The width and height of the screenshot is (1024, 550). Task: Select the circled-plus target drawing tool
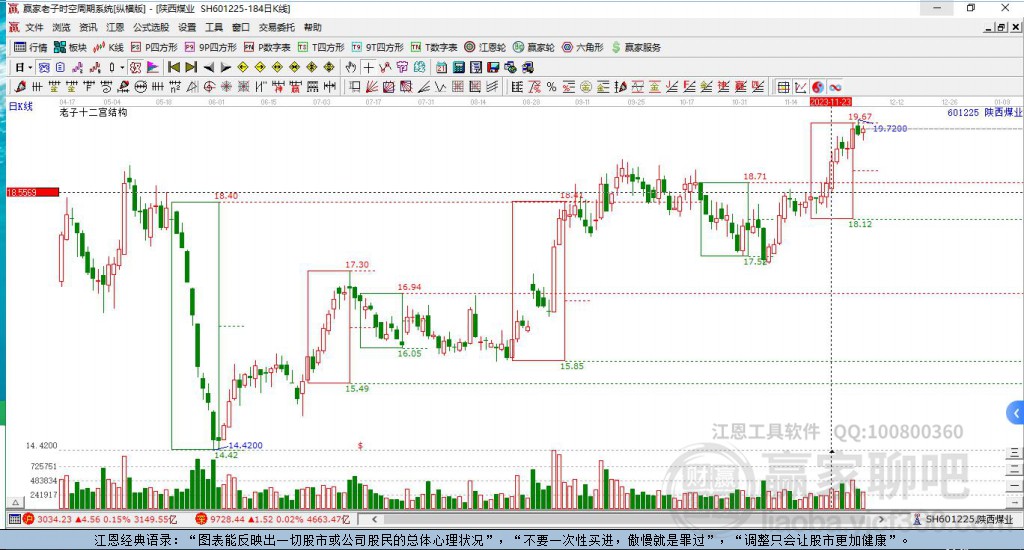pos(208,87)
